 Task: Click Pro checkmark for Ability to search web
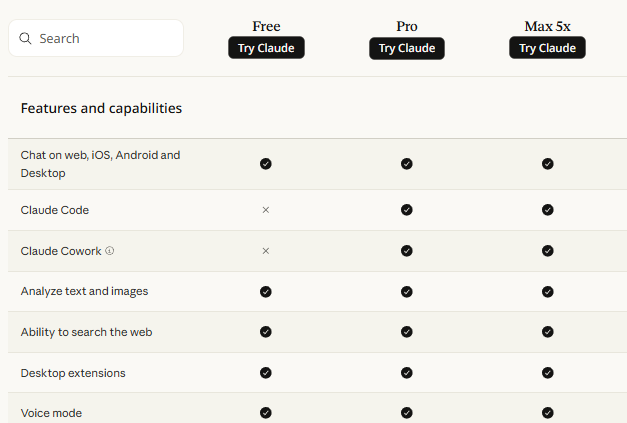point(407,332)
